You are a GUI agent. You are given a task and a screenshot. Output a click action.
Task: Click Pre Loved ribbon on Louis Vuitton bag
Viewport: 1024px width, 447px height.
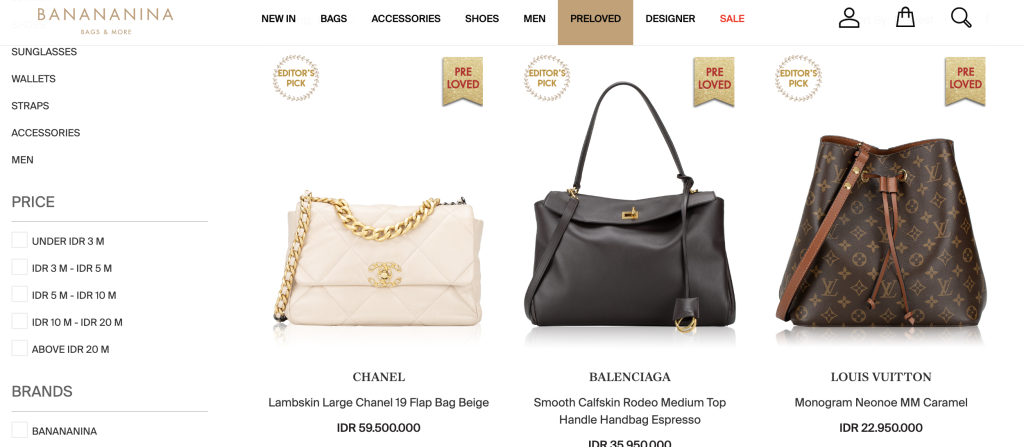click(x=965, y=81)
